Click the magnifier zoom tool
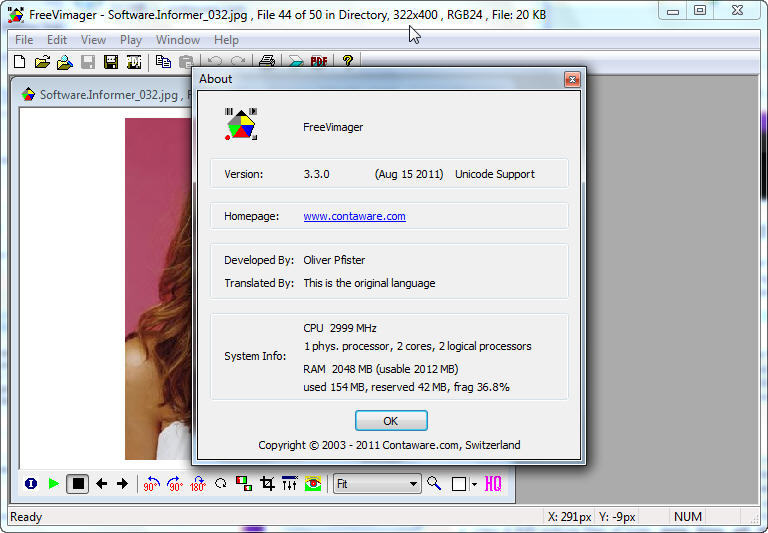This screenshot has width=768, height=533. coord(434,484)
